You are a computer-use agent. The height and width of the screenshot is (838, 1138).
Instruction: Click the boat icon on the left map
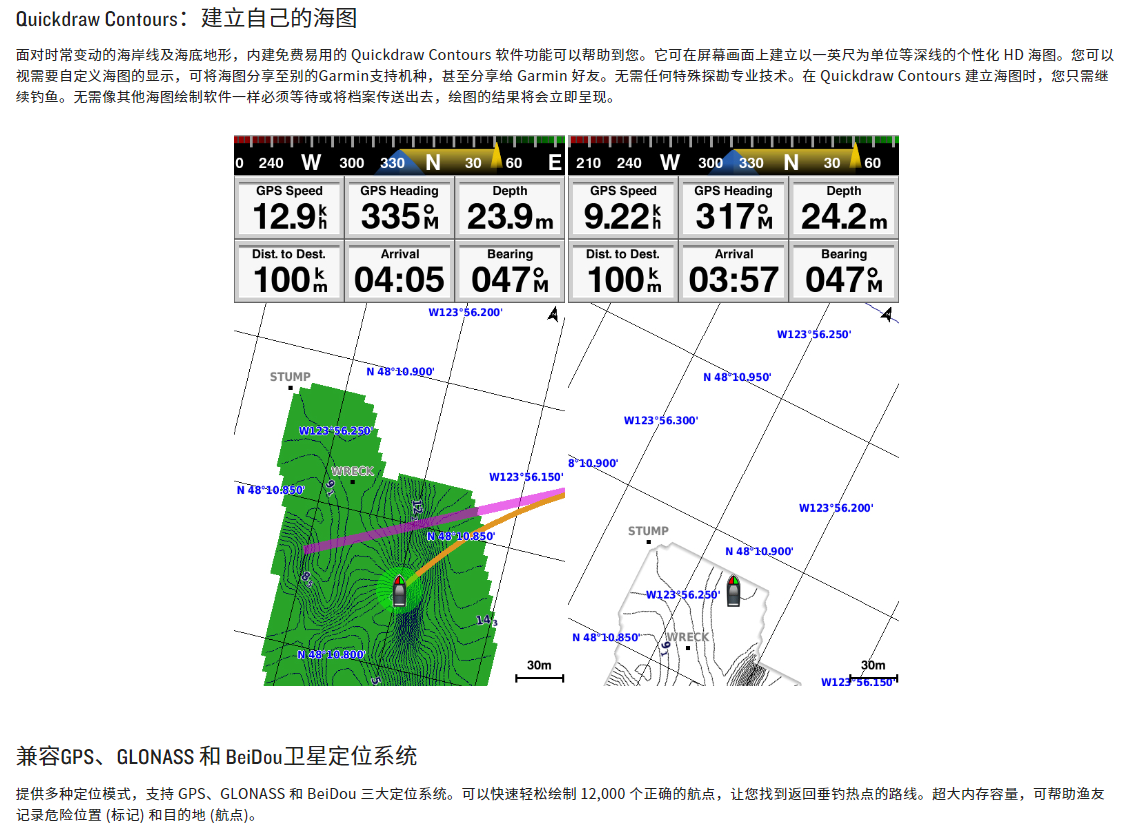tap(399, 592)
